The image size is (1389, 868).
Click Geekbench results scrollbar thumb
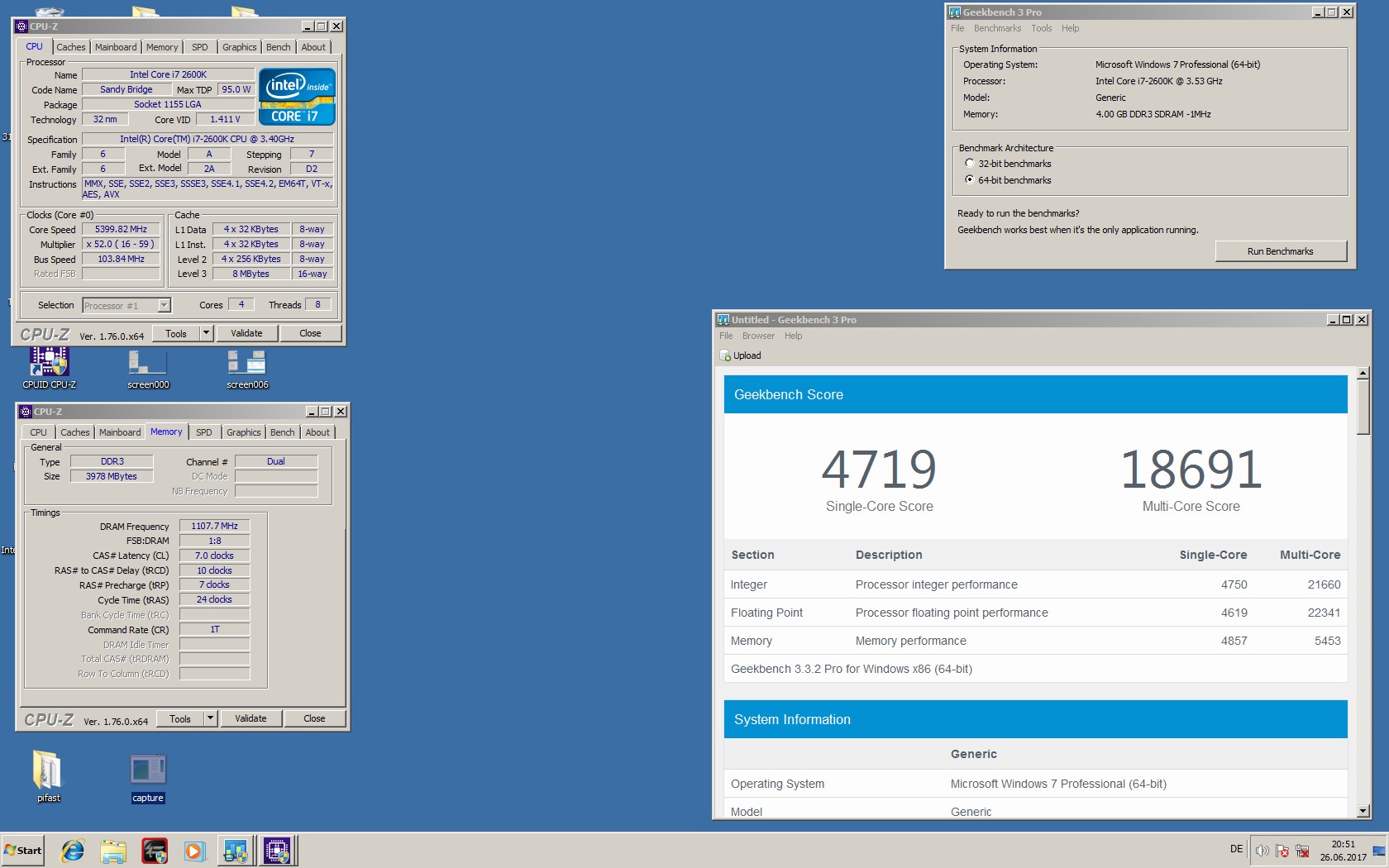point(1363,407)
